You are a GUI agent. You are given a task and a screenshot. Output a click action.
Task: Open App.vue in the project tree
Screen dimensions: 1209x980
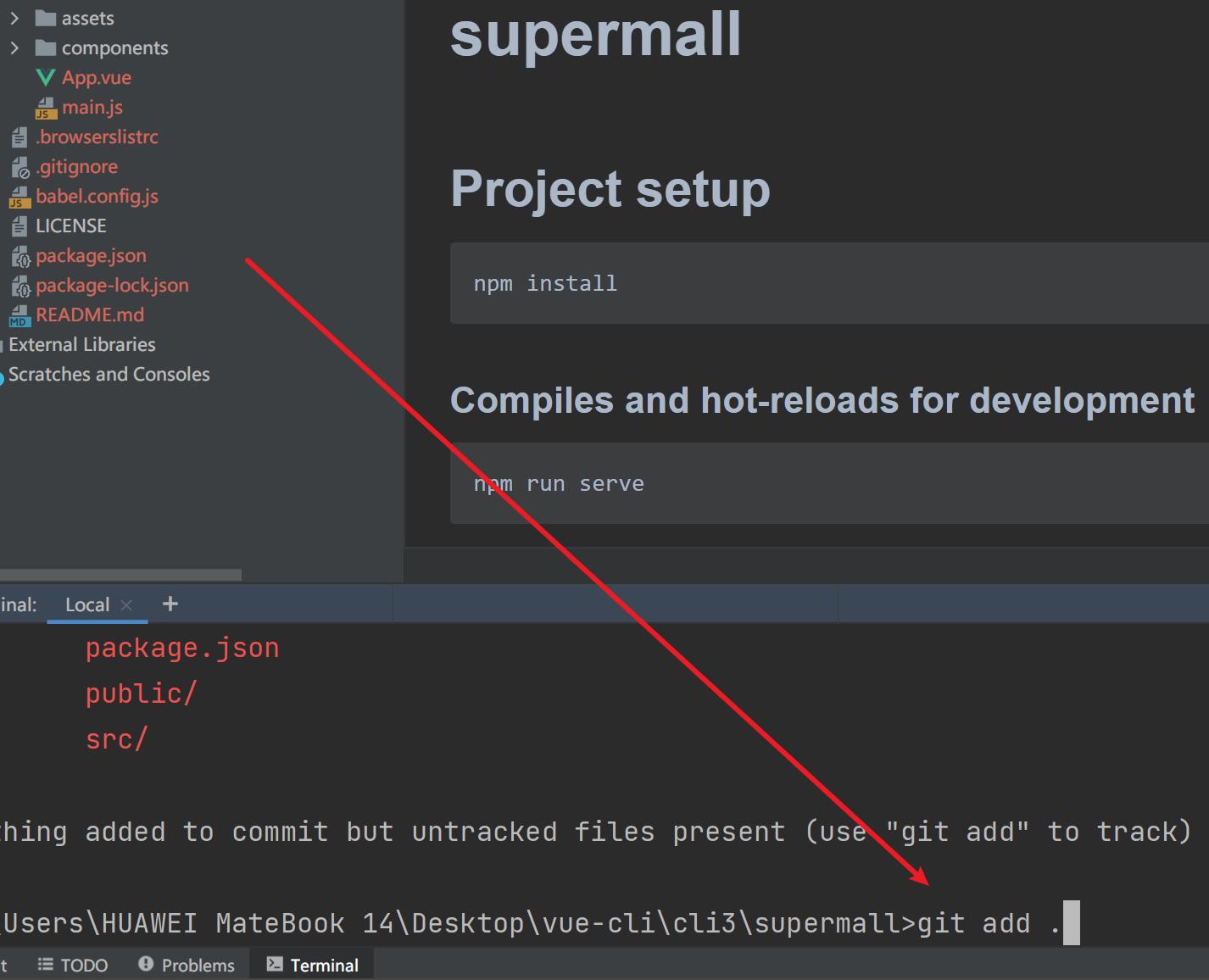click(x=96, y=77)
